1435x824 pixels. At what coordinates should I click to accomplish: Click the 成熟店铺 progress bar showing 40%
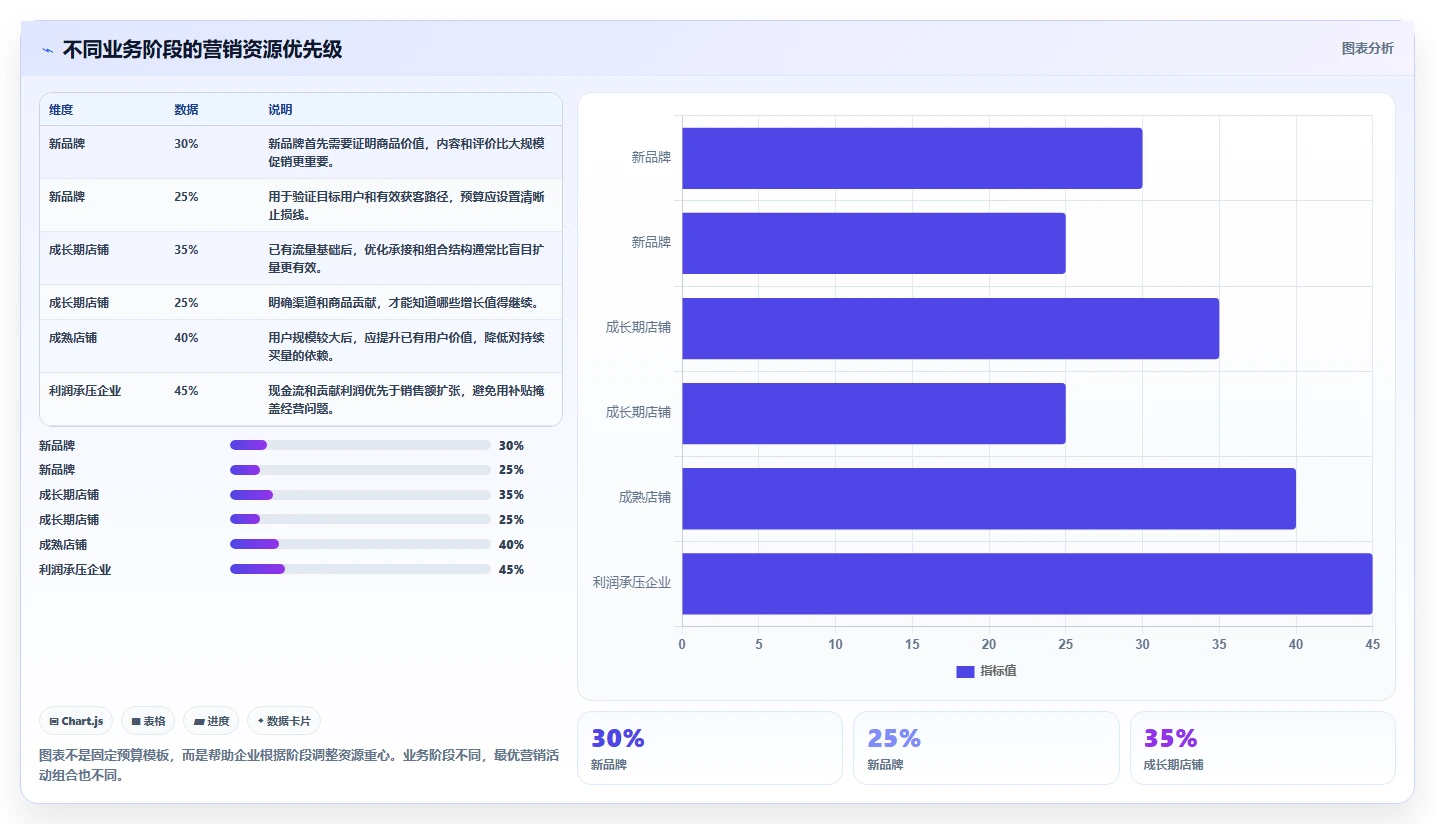click(x=360, y=545)
